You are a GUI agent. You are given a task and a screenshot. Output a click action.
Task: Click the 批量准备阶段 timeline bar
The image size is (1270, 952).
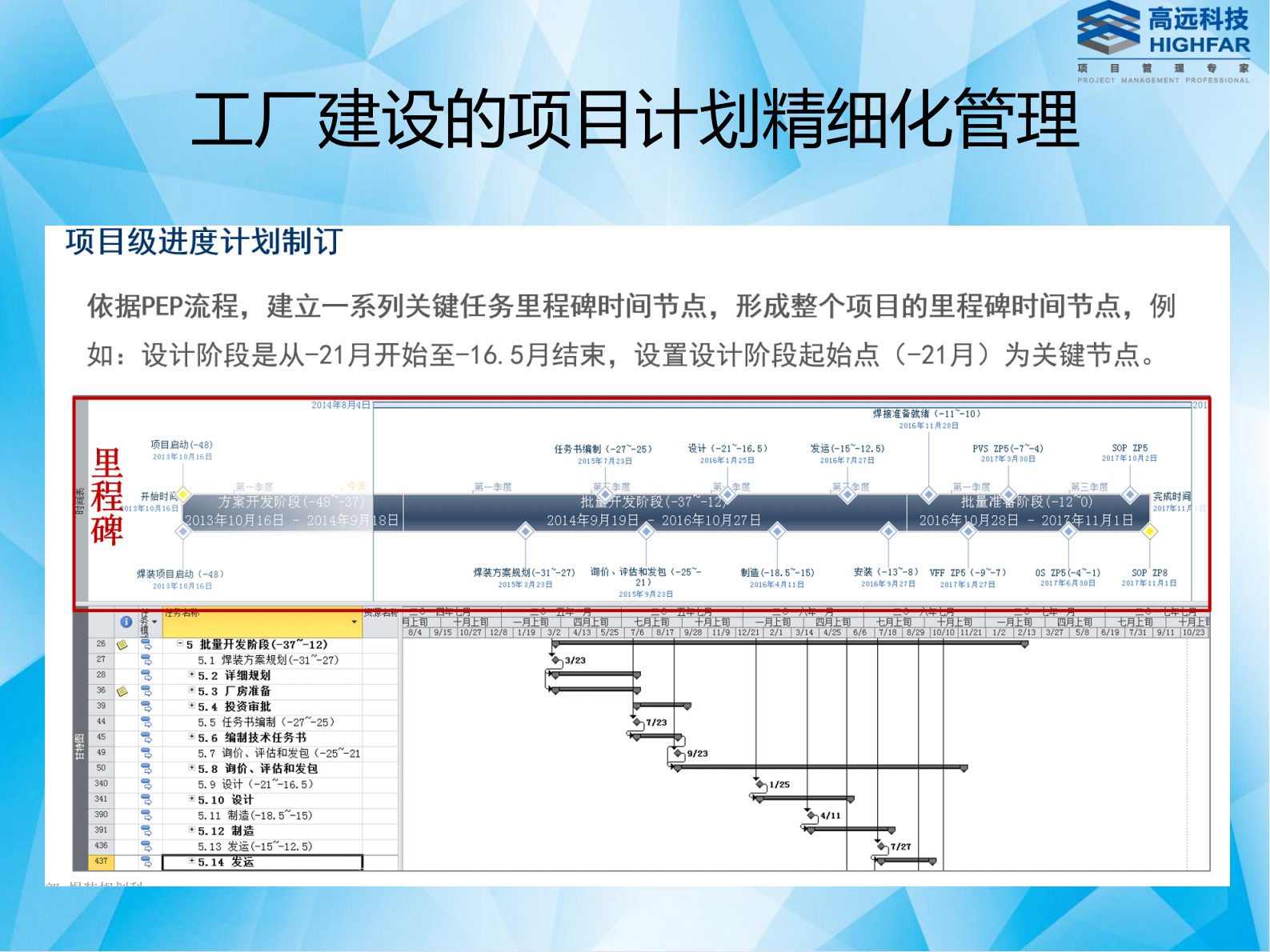(x=1028, y=512)
